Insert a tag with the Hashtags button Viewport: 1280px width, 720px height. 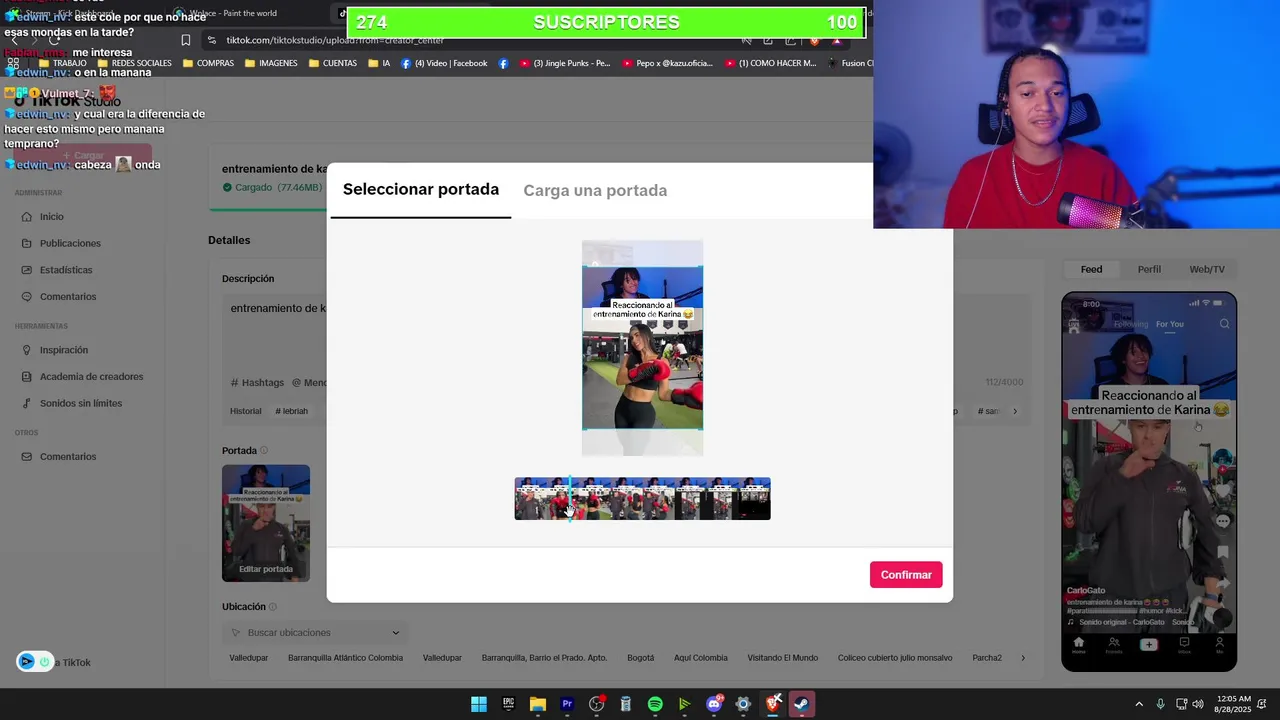pos(257,383)
